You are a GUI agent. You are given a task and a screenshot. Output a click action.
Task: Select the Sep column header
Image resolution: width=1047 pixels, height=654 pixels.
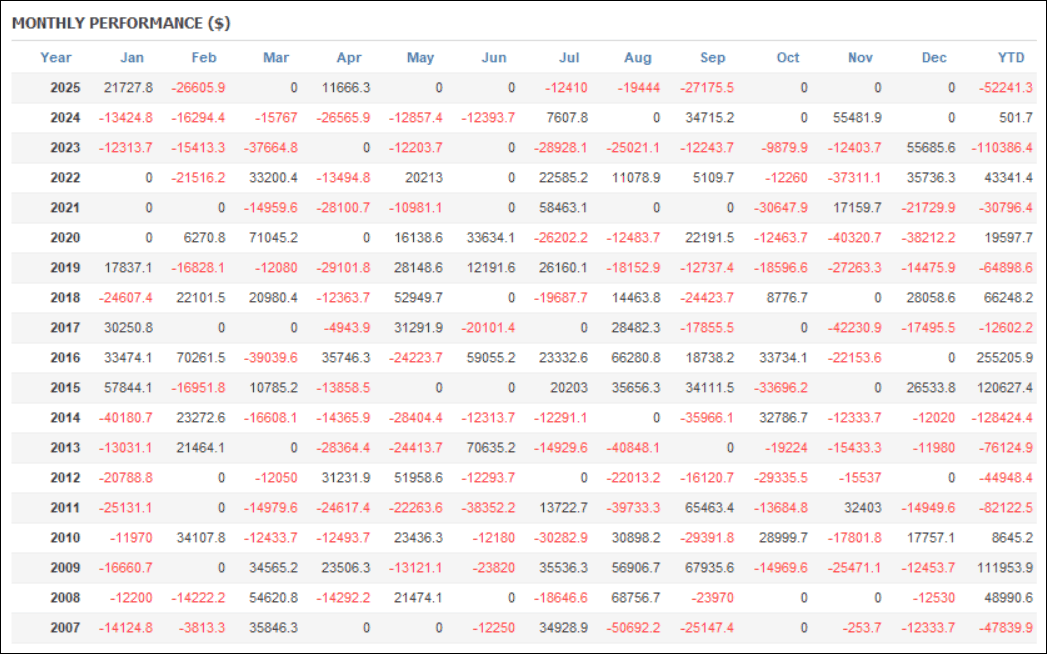click(714, 57)
